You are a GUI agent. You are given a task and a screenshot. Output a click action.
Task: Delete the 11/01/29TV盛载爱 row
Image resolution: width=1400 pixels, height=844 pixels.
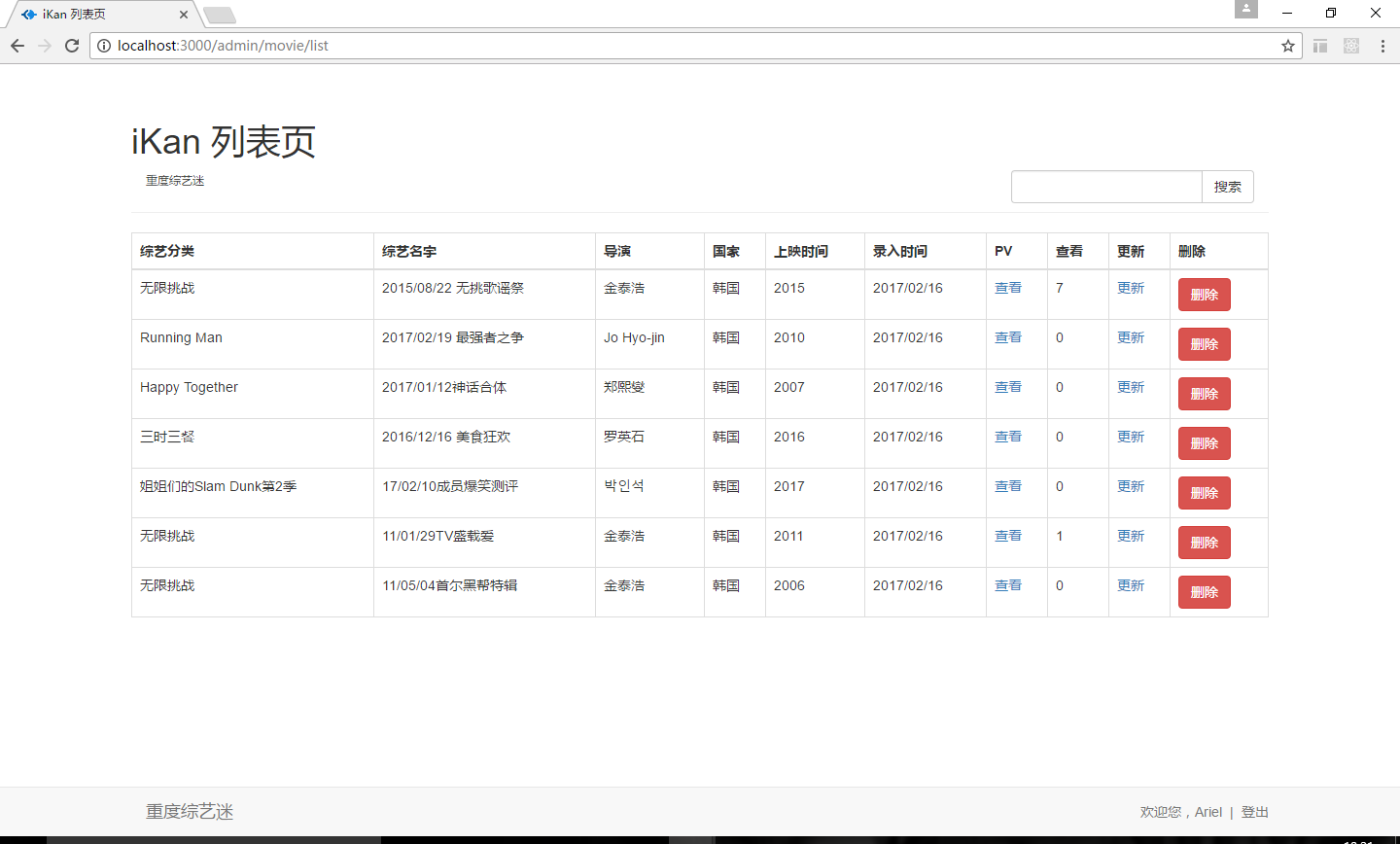coord(1205,543)
